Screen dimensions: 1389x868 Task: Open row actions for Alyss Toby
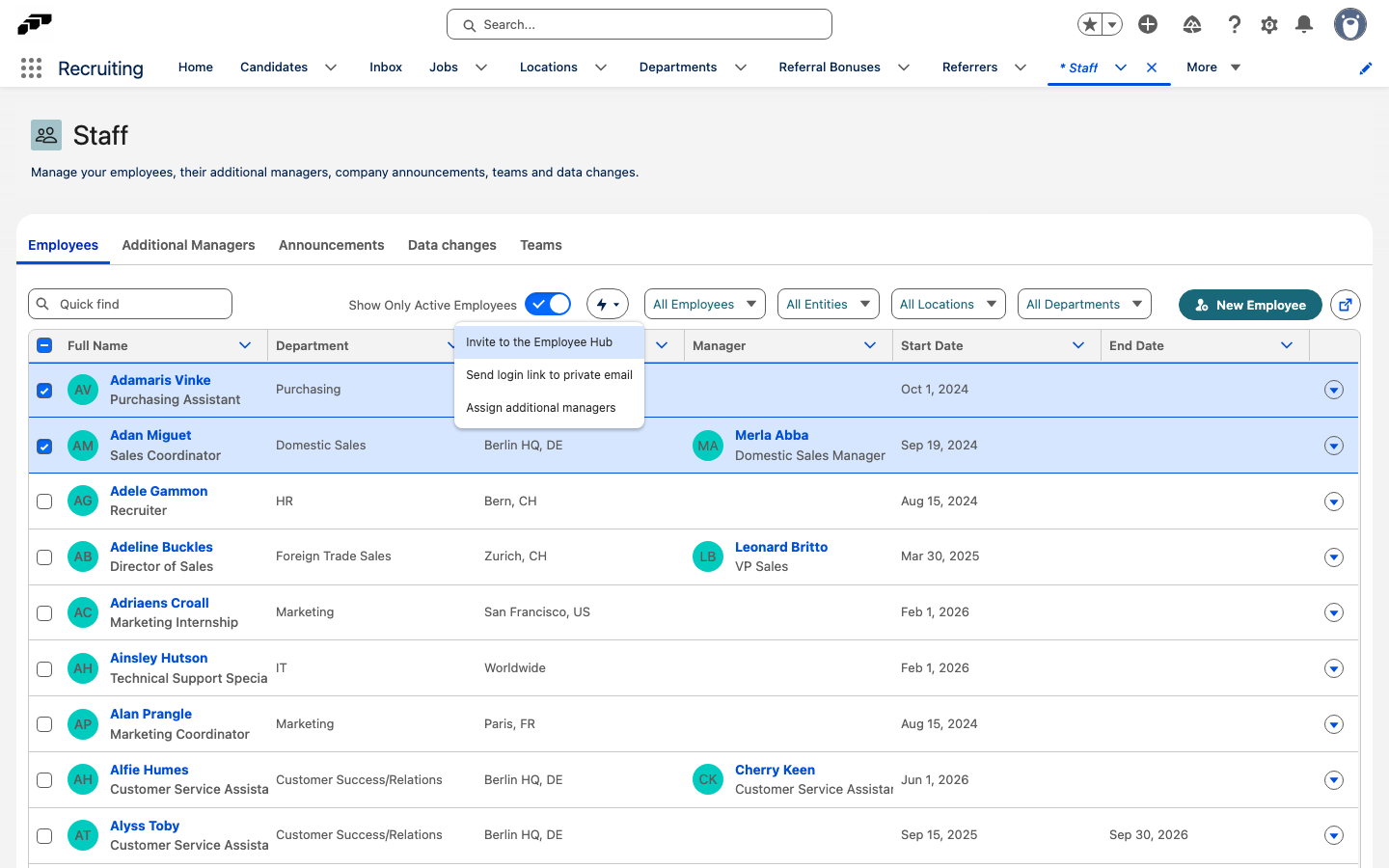1334,835
